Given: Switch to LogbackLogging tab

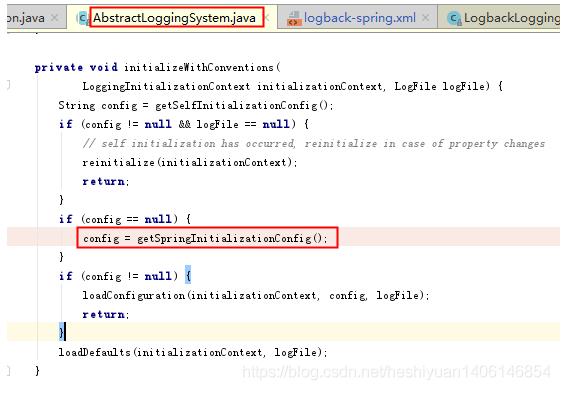Looking at the screenshot, I should pos(511,18).
